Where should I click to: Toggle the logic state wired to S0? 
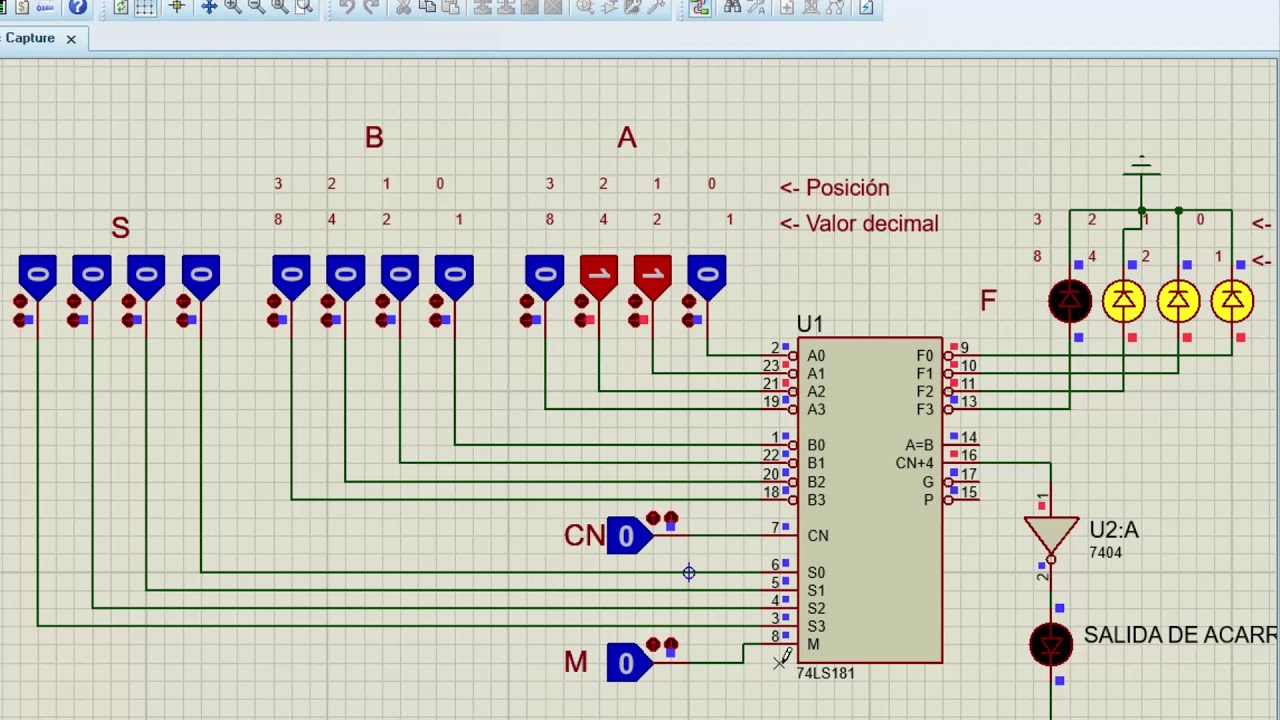pyautogui.click(x=201, y=277)
